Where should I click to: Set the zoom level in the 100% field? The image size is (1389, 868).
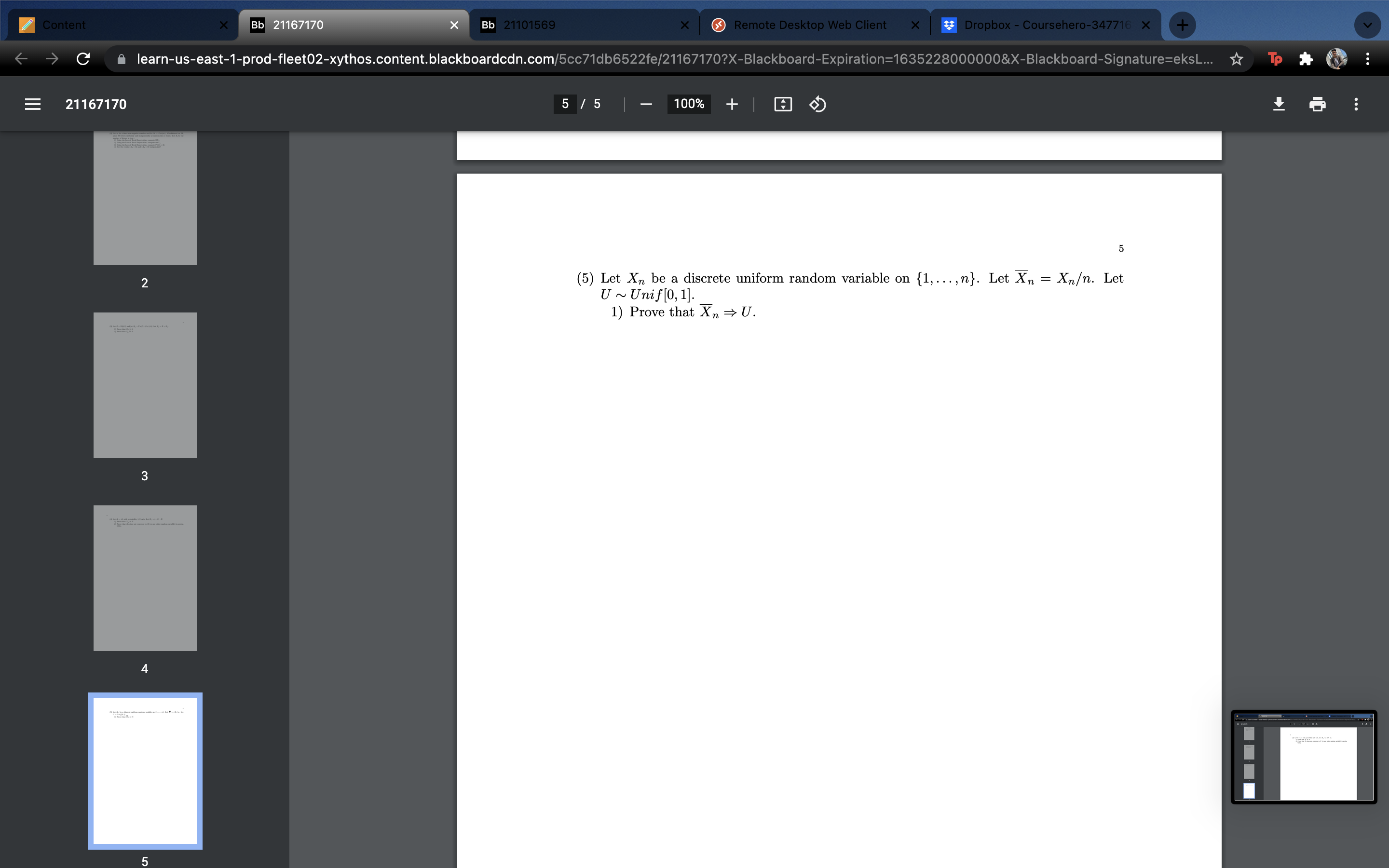click(689, 104)
